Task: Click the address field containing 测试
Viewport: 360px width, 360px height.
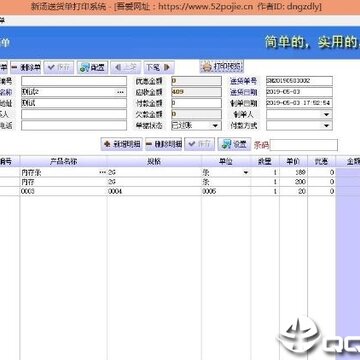Action: (x=74, y=103)
